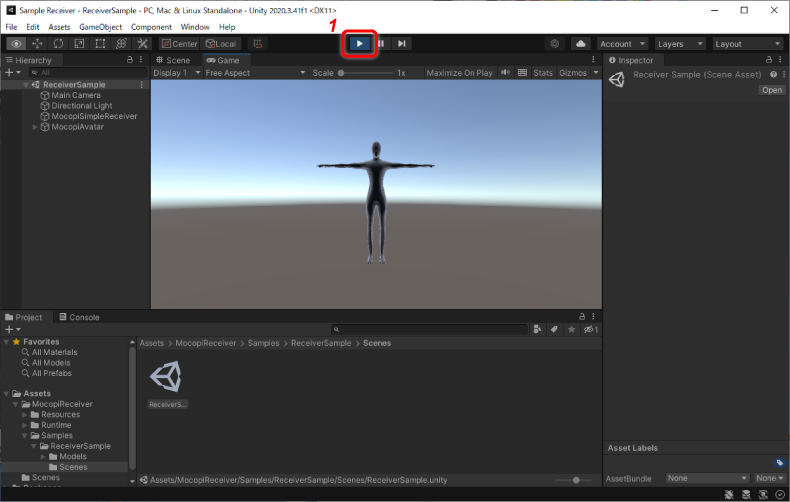Image resolution: width=790 pixels, height=502 pixels.
Task: Toggle VSync grid icon in Game view
Action: click(522, 73)
